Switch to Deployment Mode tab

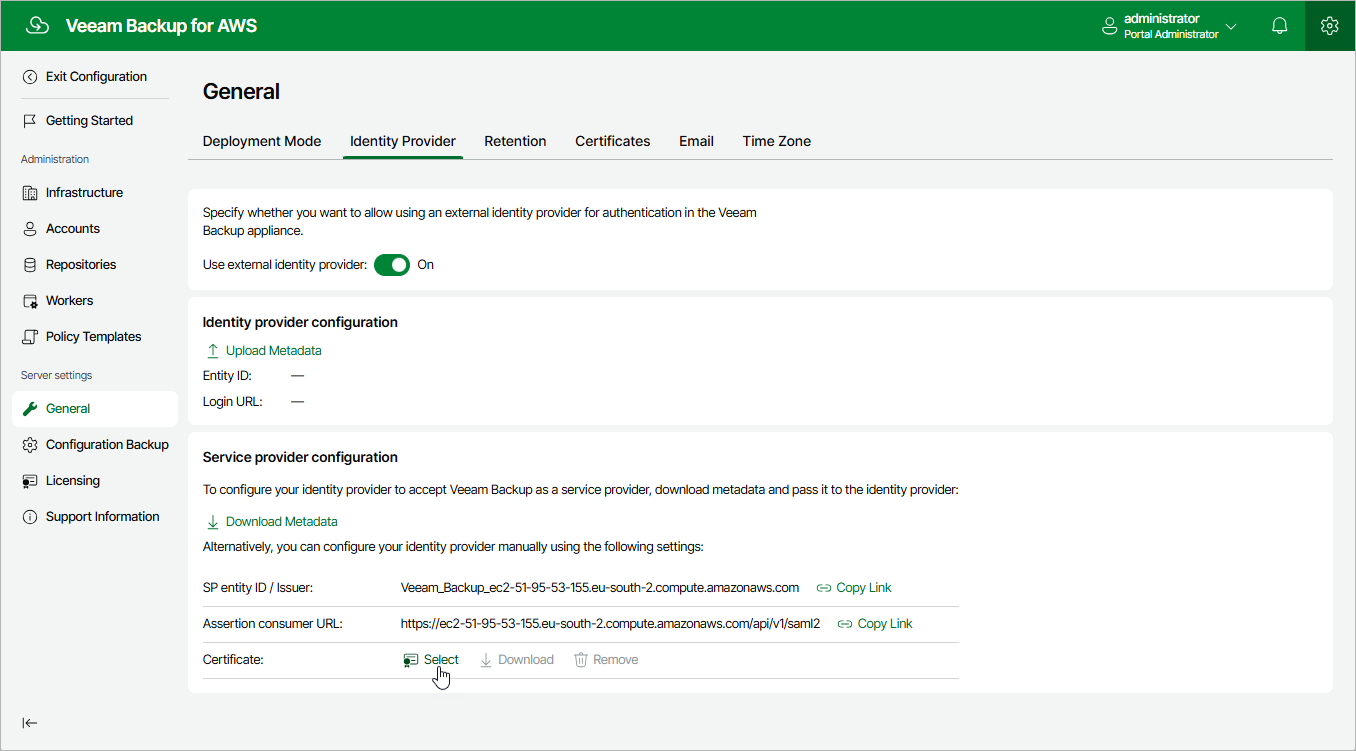[x=262, y=141]
